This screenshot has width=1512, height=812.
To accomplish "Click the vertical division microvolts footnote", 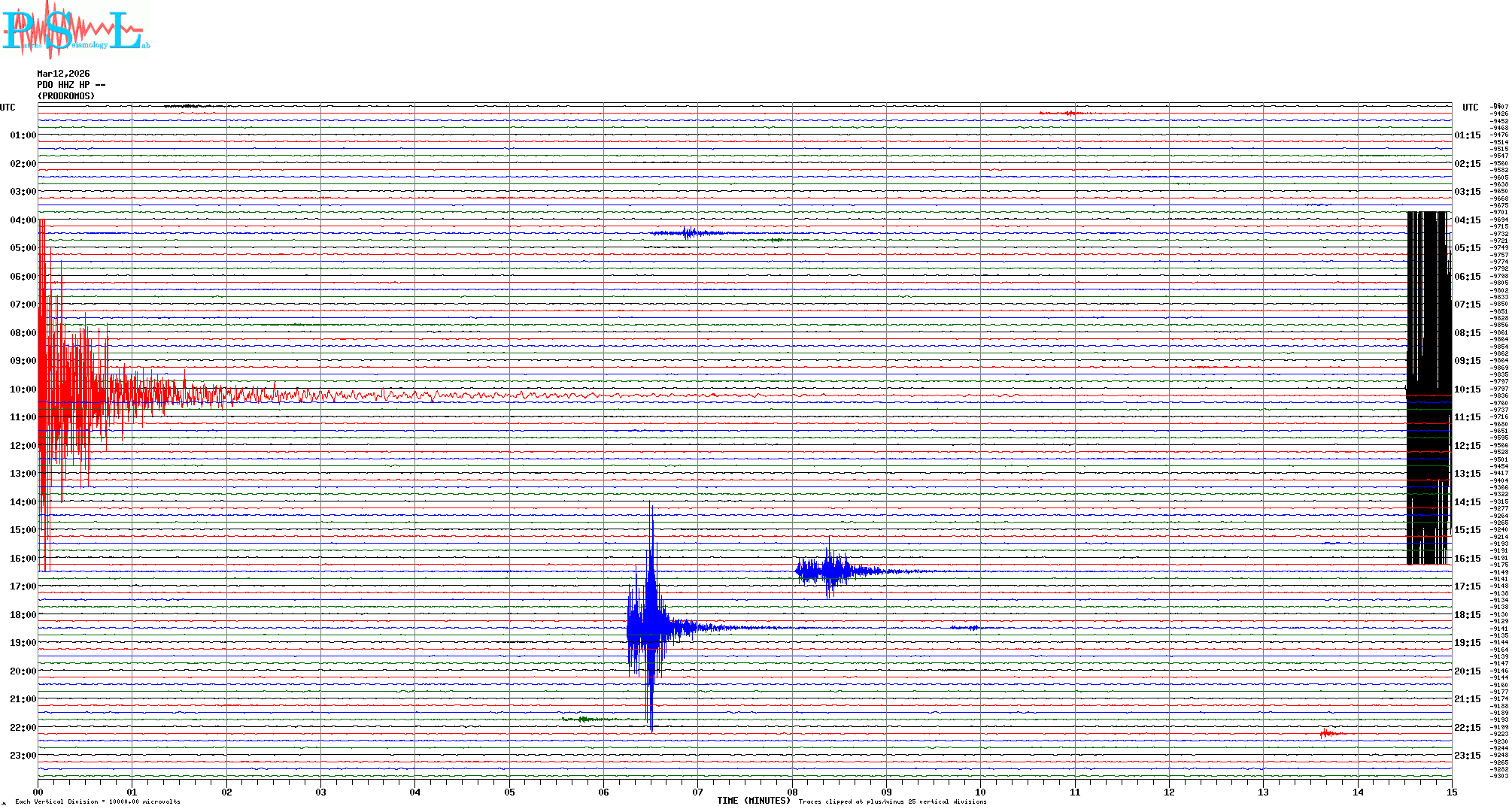I will point(98,801).
